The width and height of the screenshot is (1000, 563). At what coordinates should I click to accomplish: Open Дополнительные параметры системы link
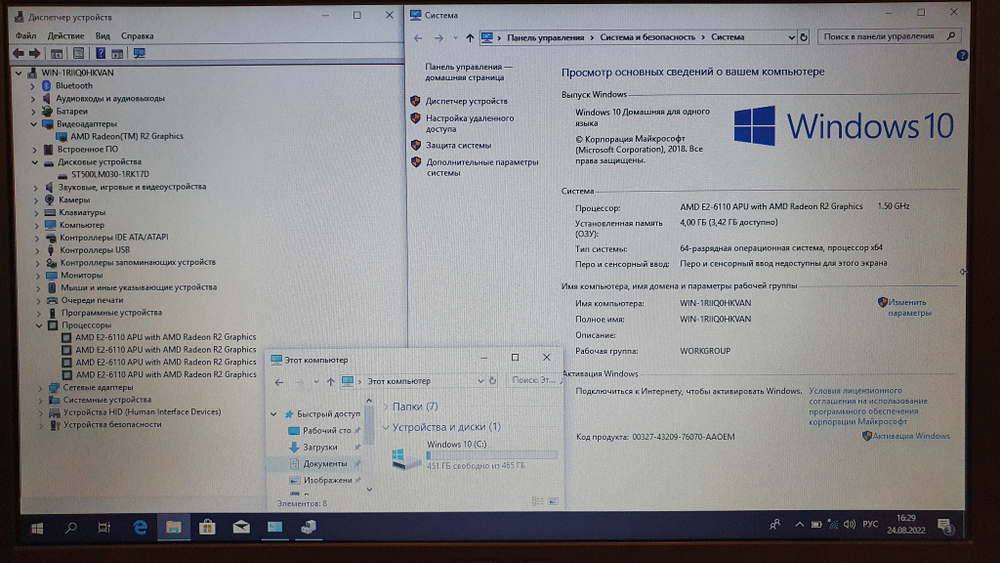482,167
